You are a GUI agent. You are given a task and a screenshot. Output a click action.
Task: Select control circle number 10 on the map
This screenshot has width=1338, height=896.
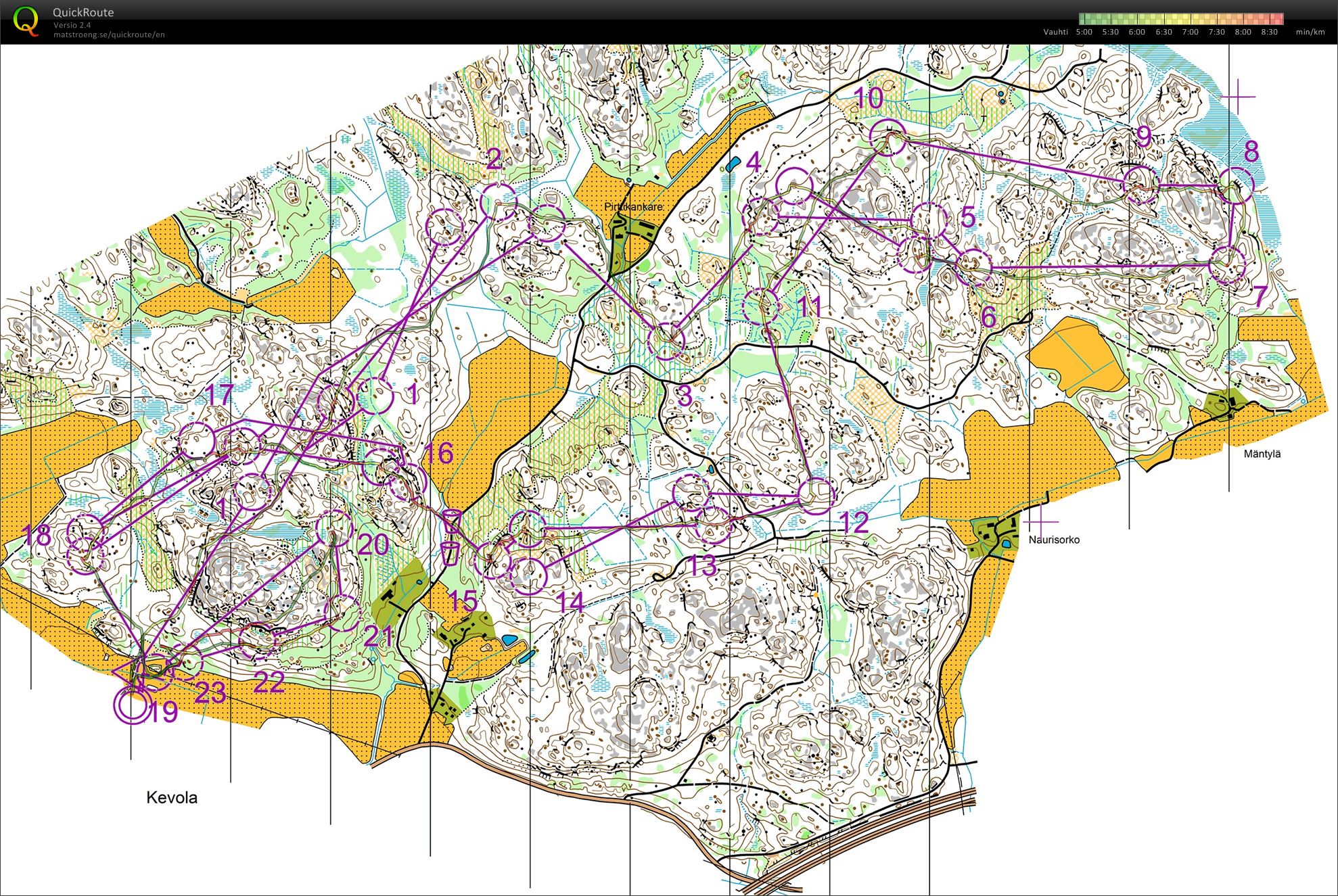pyautogui.click(x=887, y=137)
